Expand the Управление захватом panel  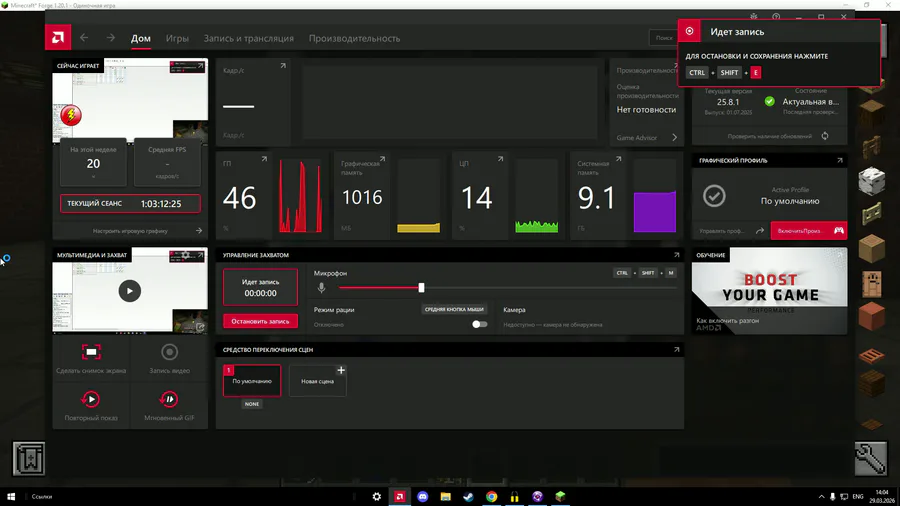coord(676,255)
